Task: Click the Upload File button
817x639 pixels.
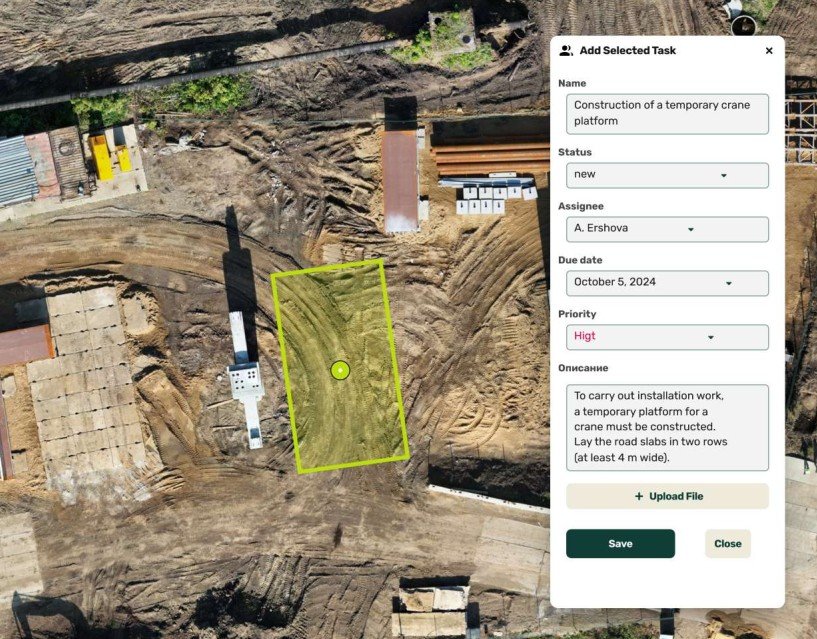Action: point(667,496)
